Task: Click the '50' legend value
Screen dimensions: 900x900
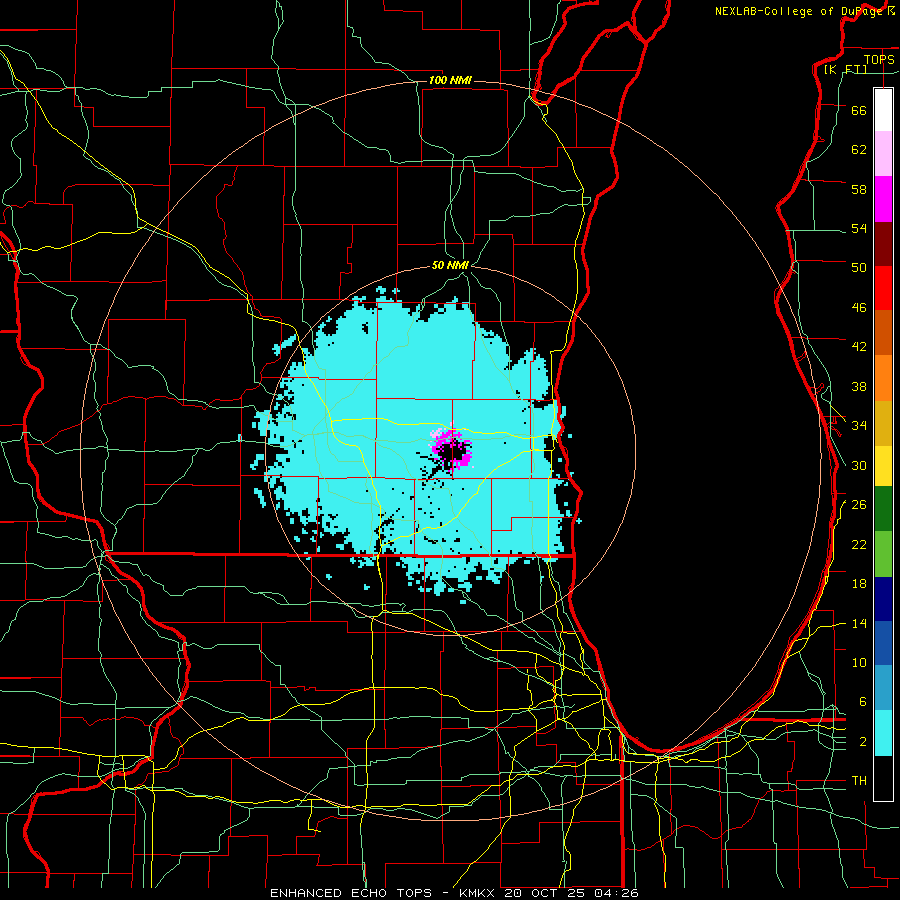Action: pyautogui.click(x=859, y=268)
